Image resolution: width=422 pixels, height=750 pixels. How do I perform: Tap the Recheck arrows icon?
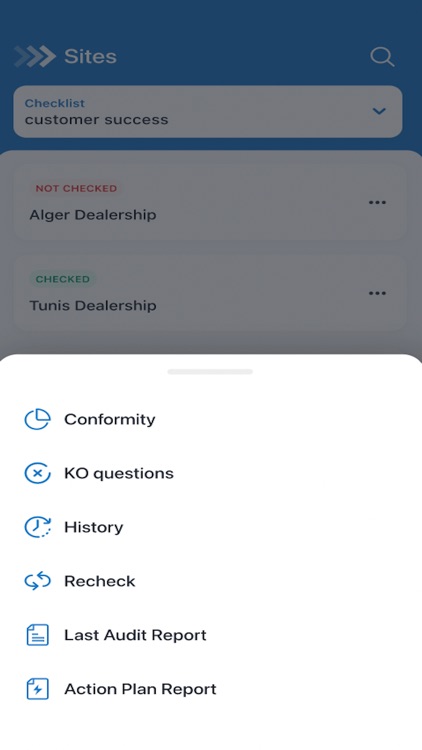(x=37, y=581)
